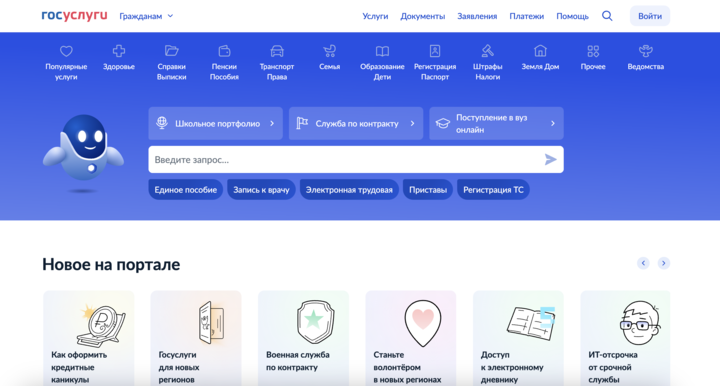
Task: Open the Школьное портфолио shortcut
Action: click(x=215, y=123)
